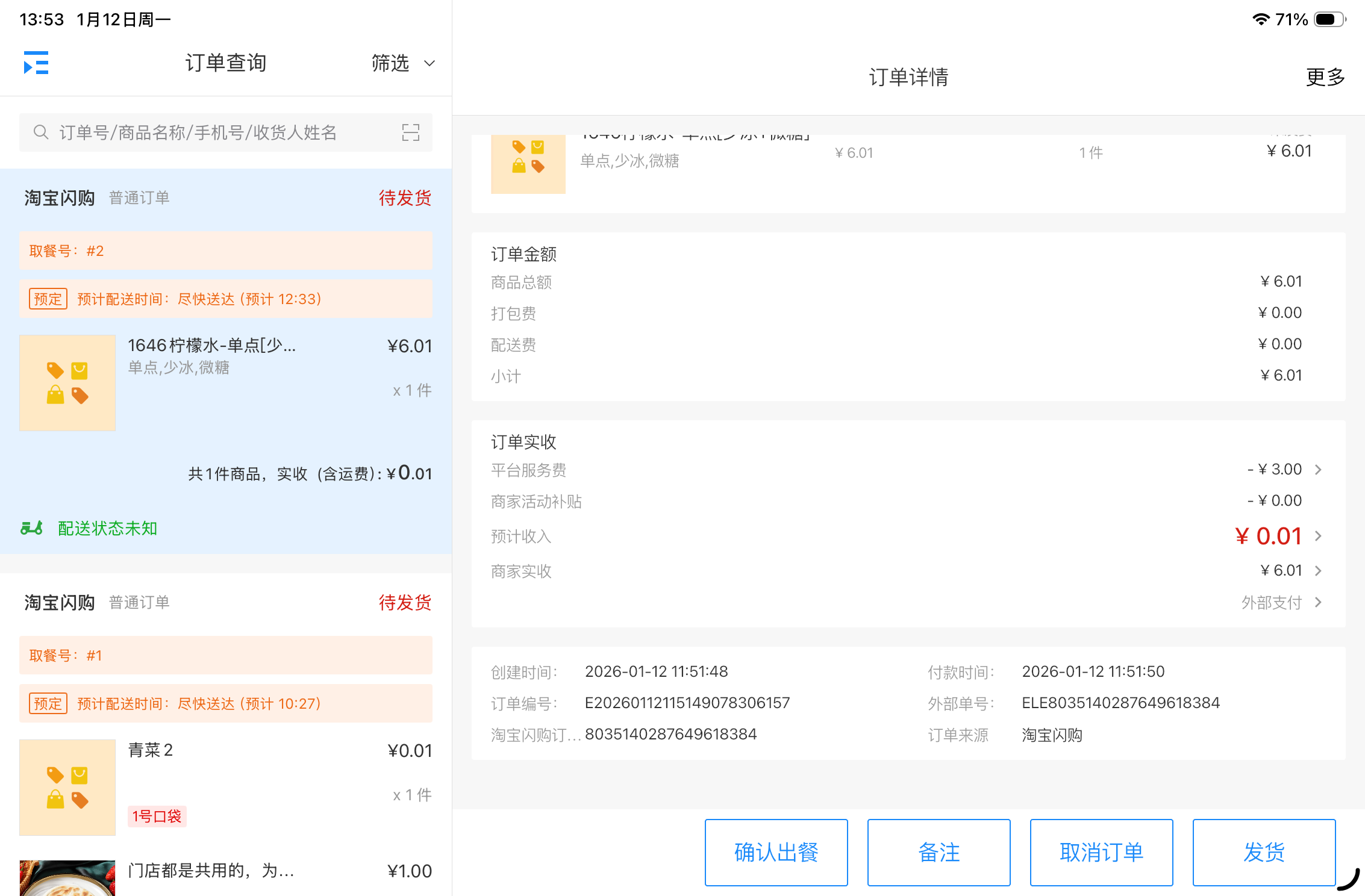Open the 更多 menu
This screenshot has height=896, width=1365.
[1325, 77]
